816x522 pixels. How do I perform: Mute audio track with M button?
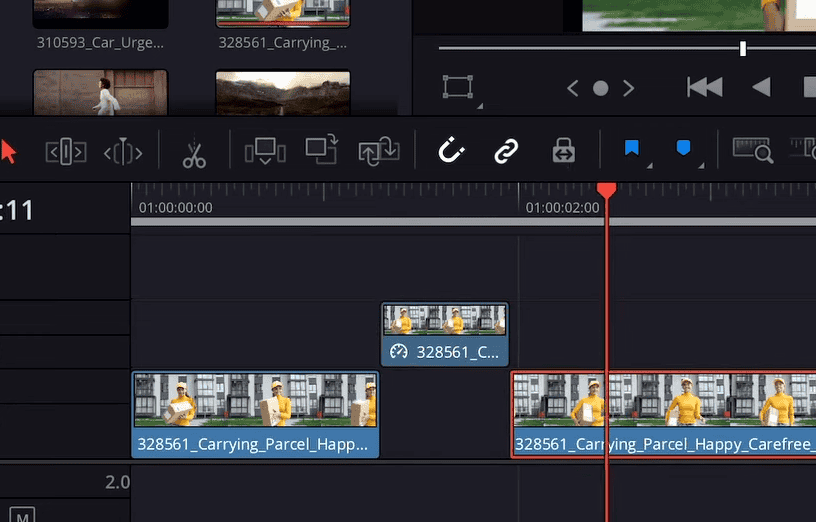[x=22, y=515]
